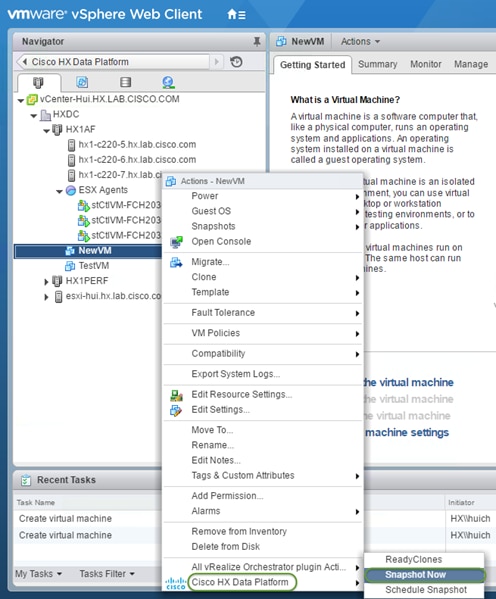Click the Edit Settings pencil icon

click(x=176, y=410)
